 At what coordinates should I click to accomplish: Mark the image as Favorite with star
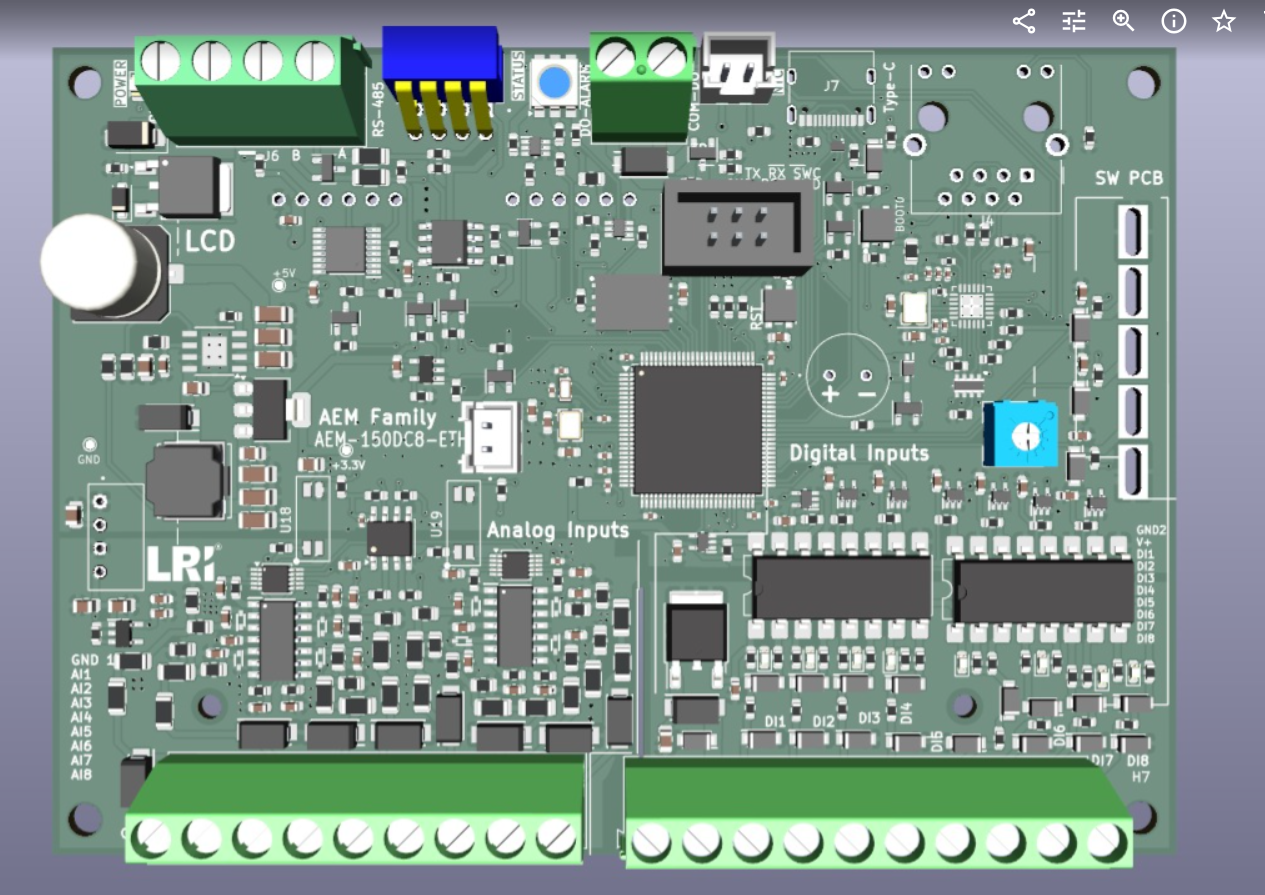click(1224, 21)
